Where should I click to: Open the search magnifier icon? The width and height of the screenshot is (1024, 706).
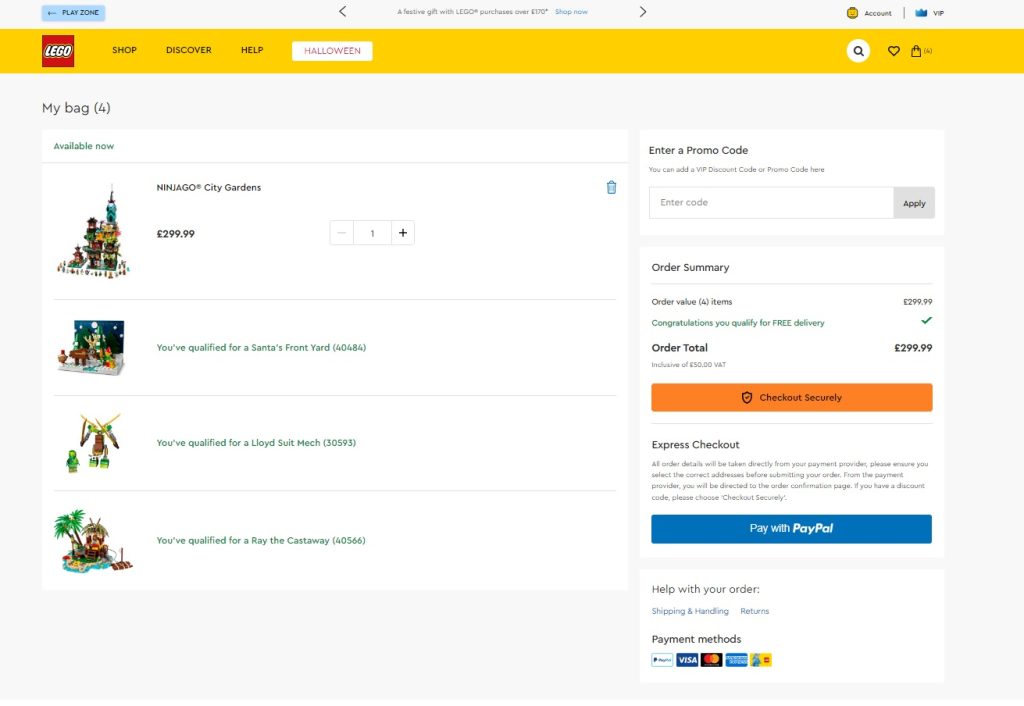pos(858,51)
